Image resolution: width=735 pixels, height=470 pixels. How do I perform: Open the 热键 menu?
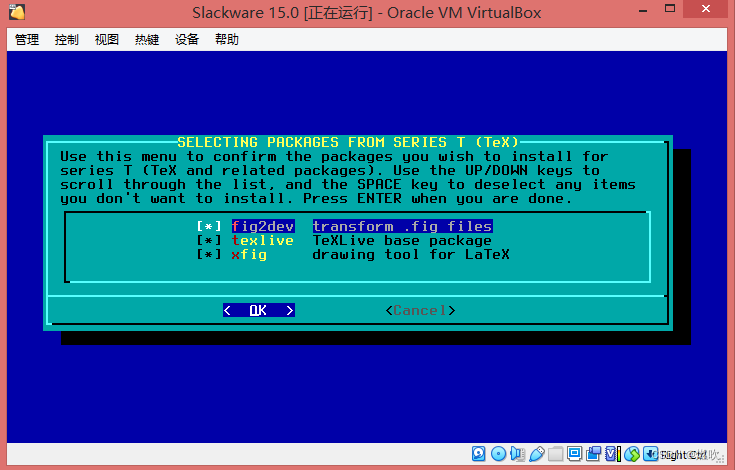[x=147, y=39]
